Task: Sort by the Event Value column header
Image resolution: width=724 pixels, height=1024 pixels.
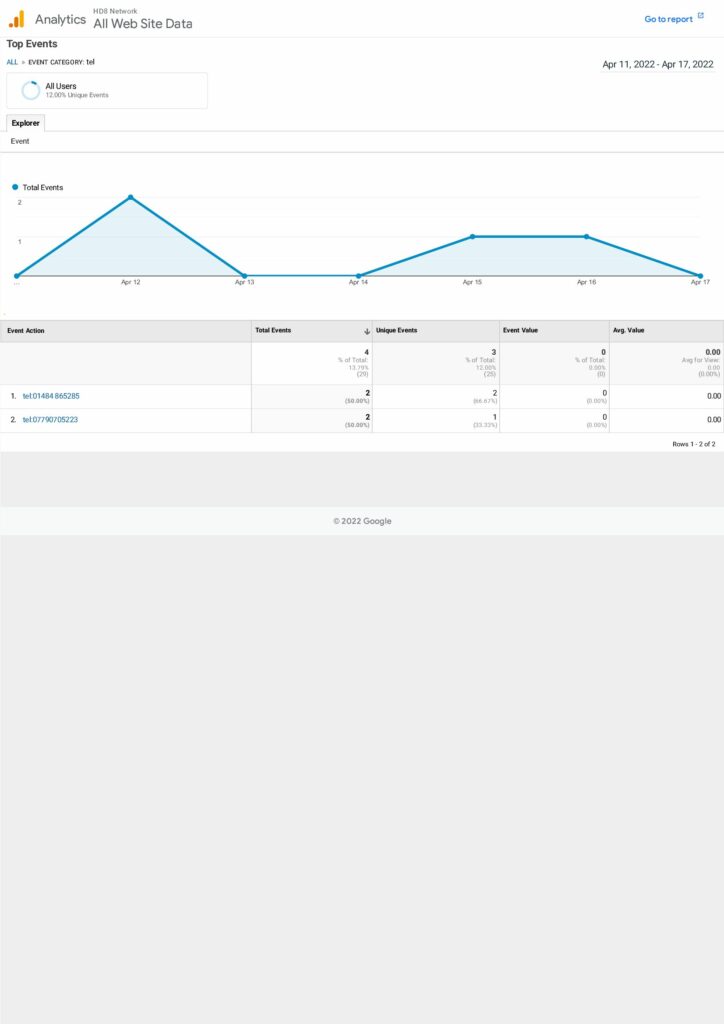Action: click(x=520, y=331)
